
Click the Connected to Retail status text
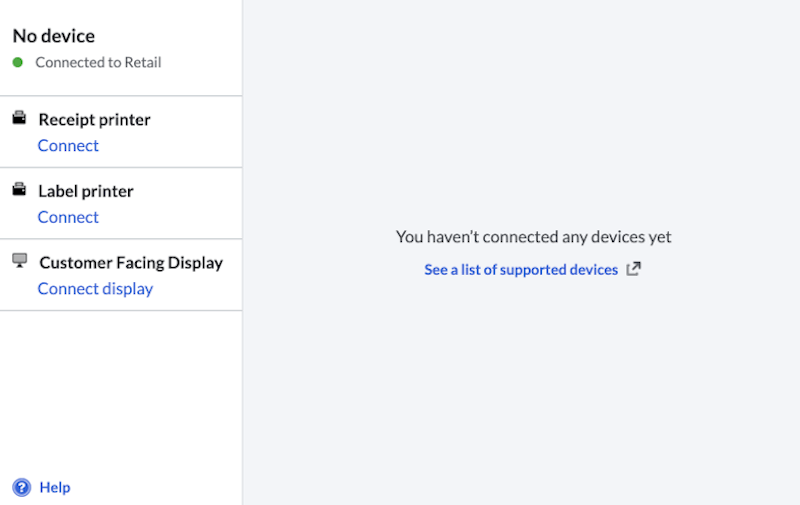coord(98,62)
